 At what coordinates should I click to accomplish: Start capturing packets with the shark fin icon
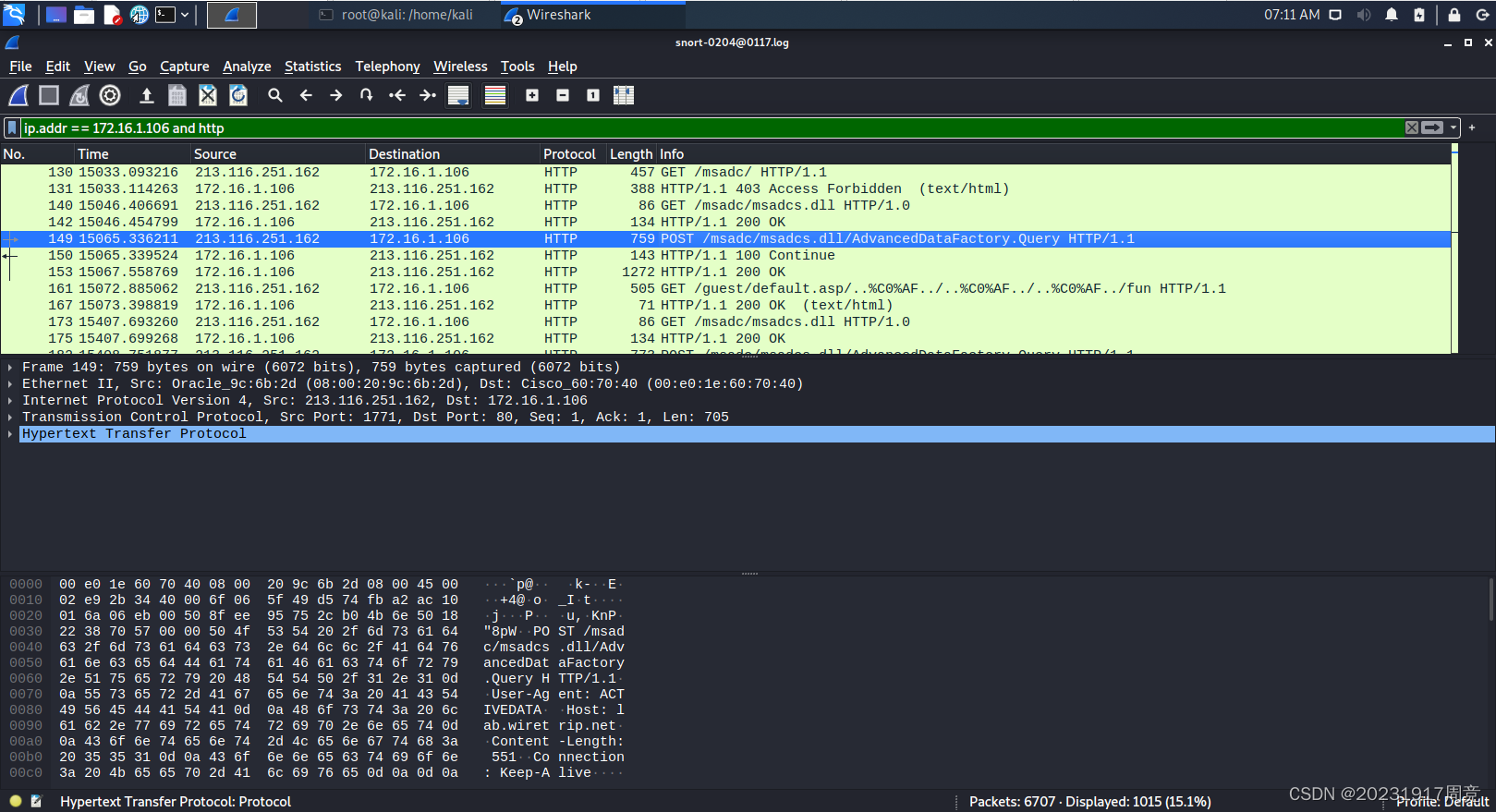pos(18,95)
